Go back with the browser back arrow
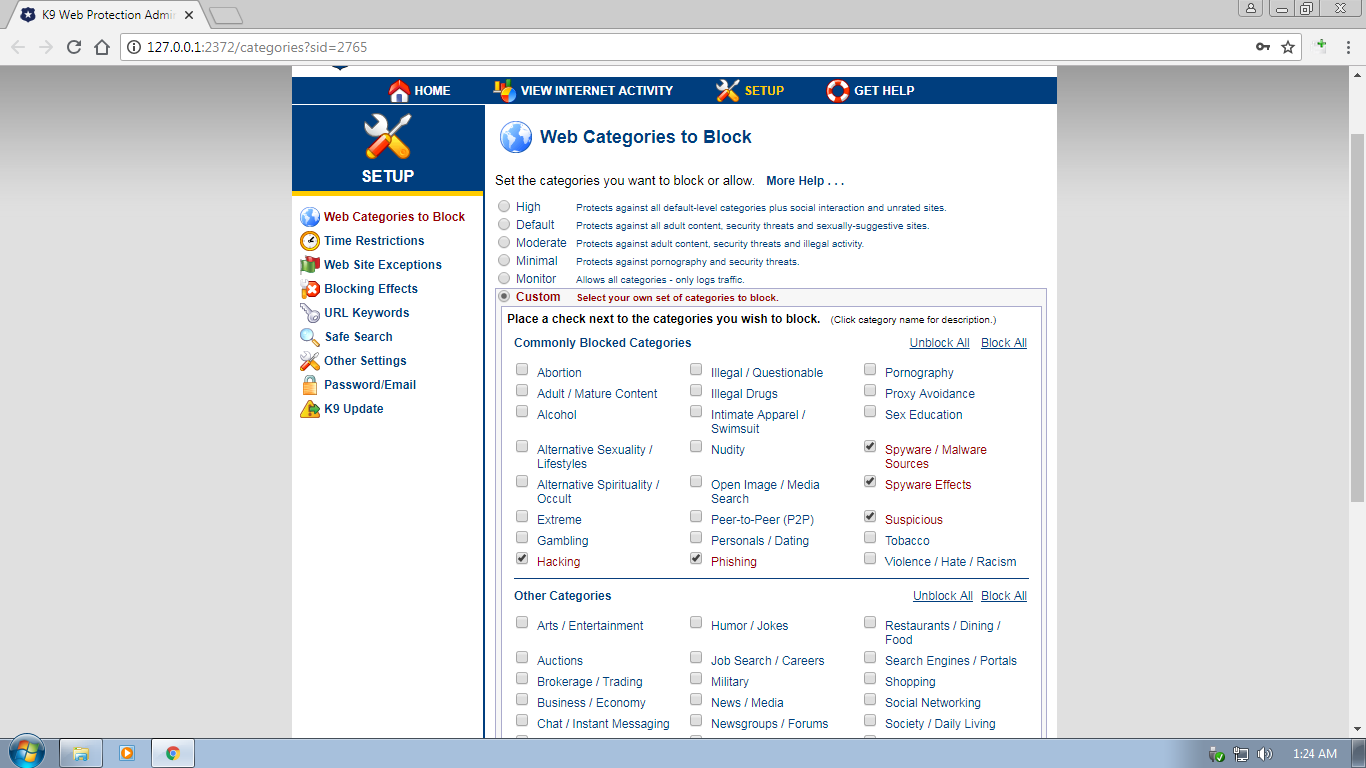Viewport: 1366px width, 768px height. (x=18, y=47)
